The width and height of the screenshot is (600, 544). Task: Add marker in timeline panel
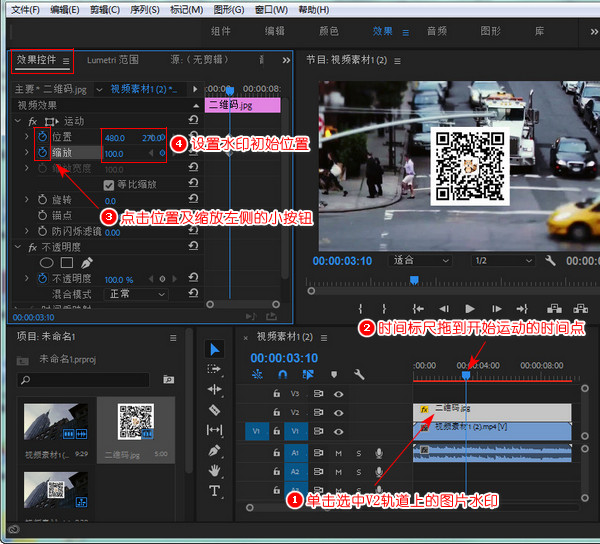point(334,374)
